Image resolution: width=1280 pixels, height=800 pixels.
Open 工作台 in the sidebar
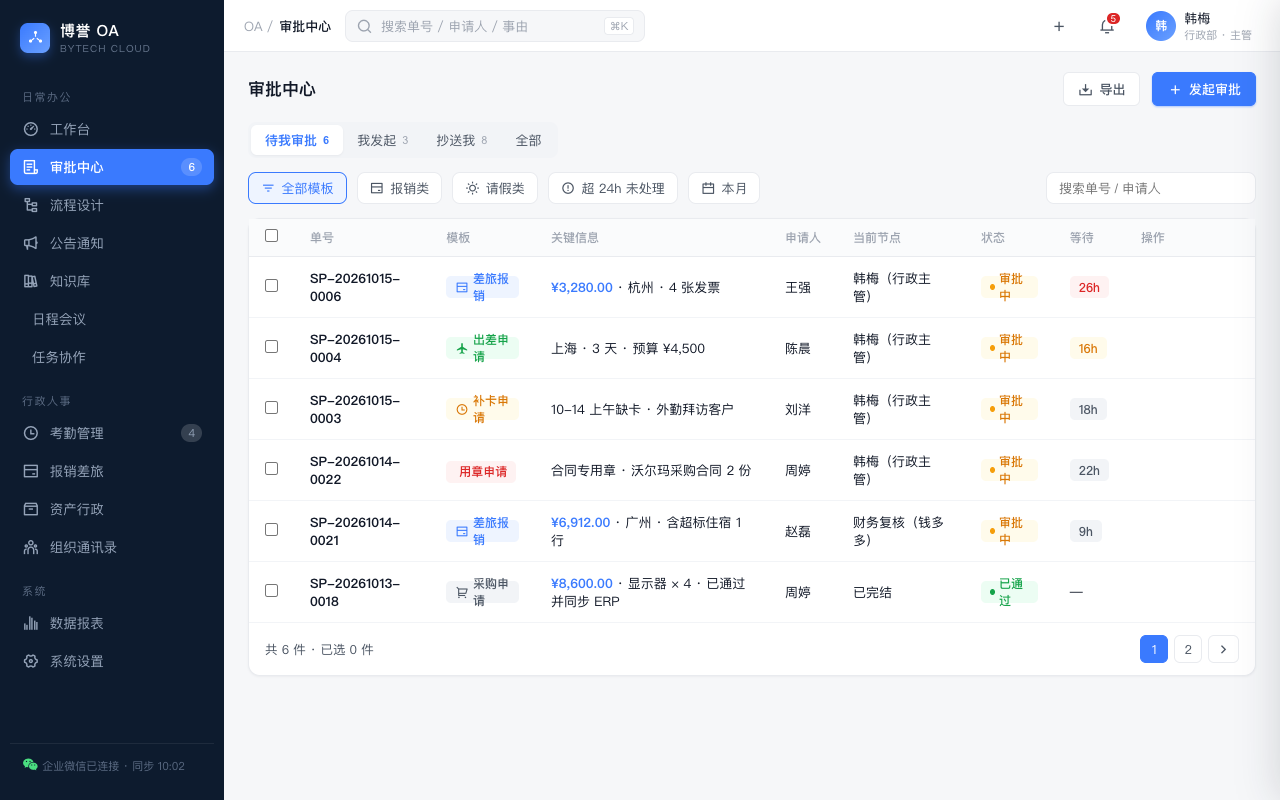[x=112, y=129]
